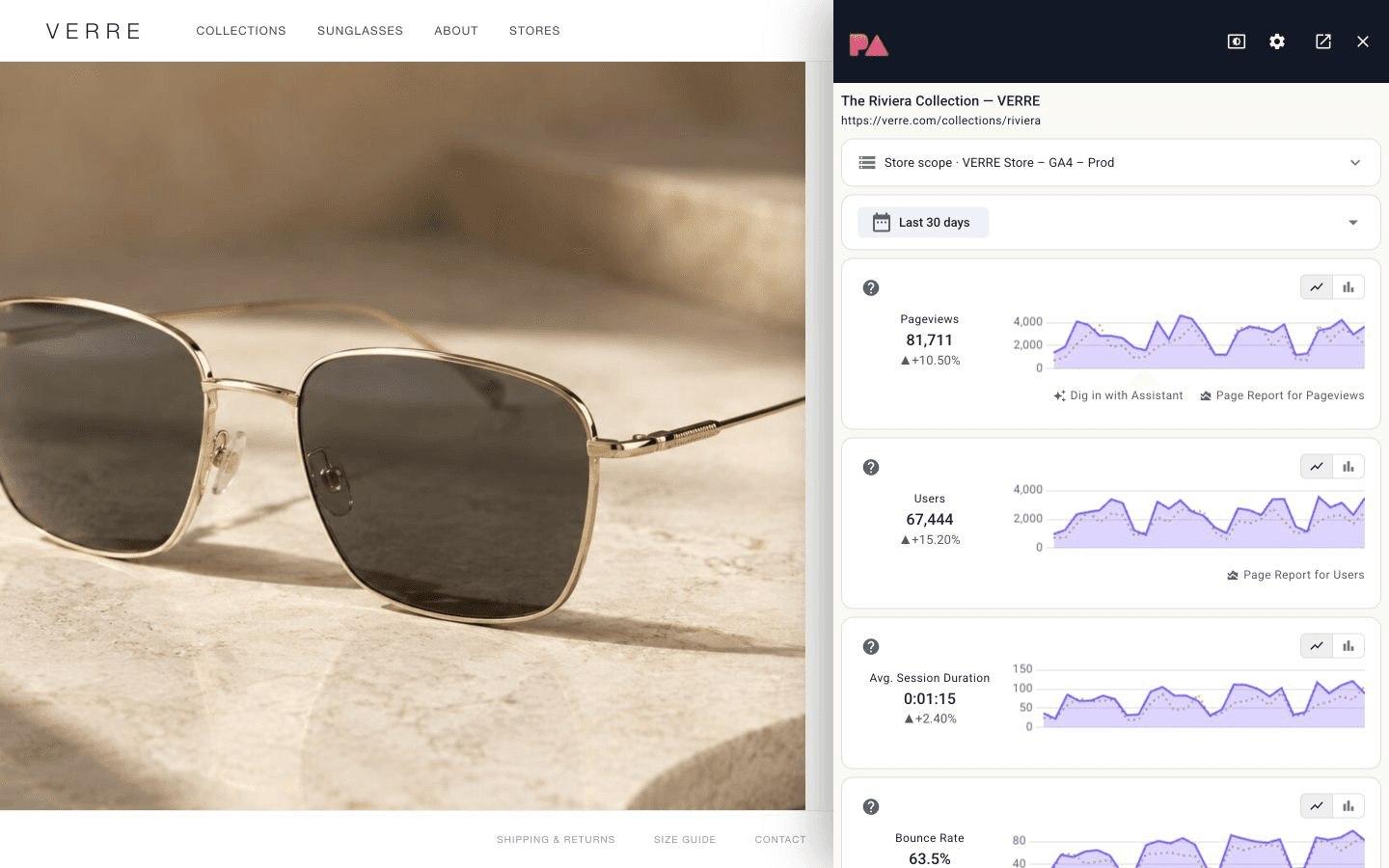The width and height of the screenshot is (1389, 868).
Task: Switch Users card to bar chart
Action: coord(1348,467)
